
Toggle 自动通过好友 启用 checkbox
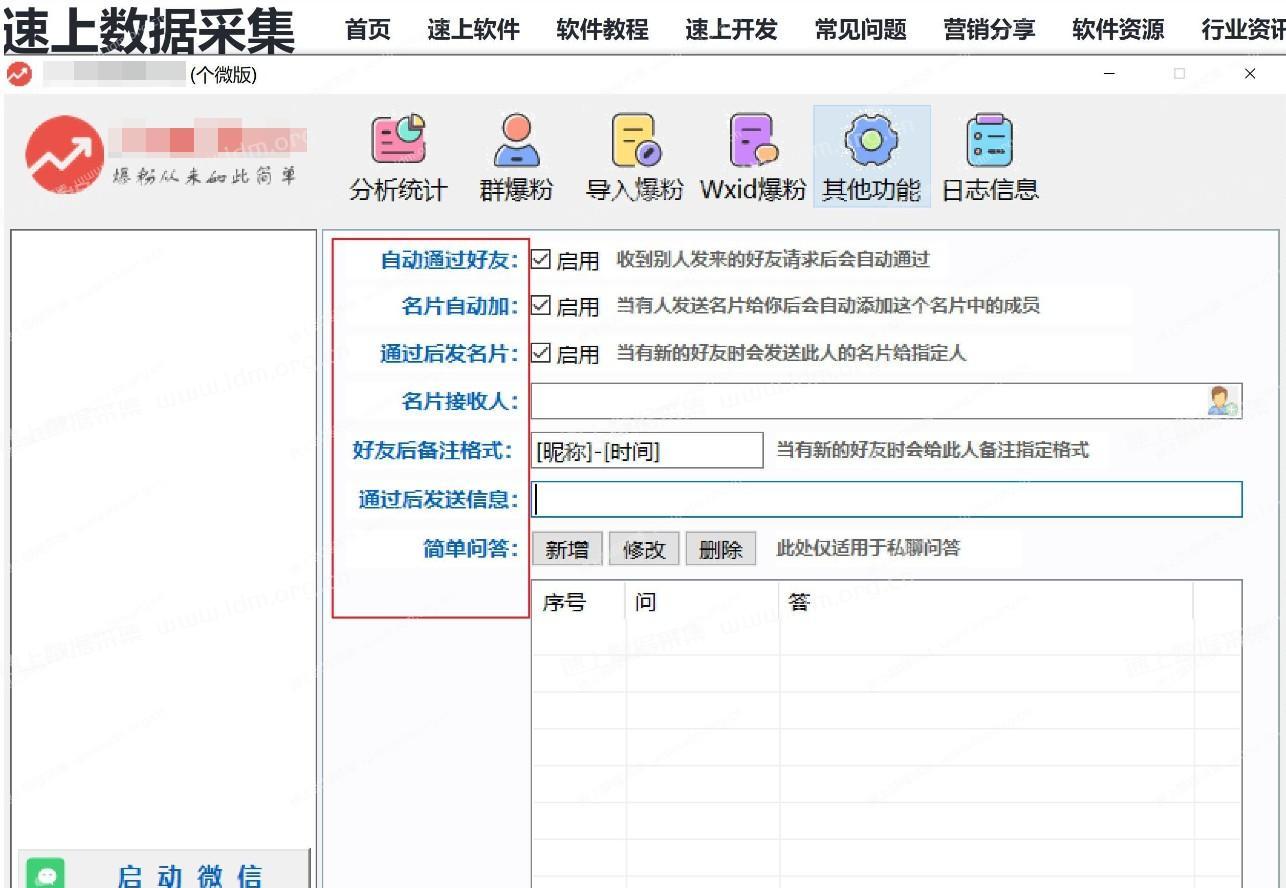tap(541, 259)
